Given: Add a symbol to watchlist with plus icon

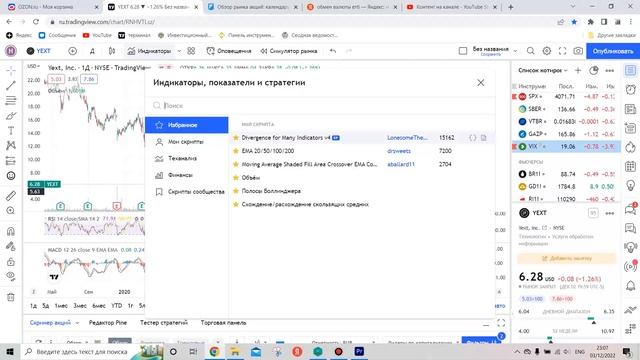Looking at the screenshot, I should click(578, 71).
